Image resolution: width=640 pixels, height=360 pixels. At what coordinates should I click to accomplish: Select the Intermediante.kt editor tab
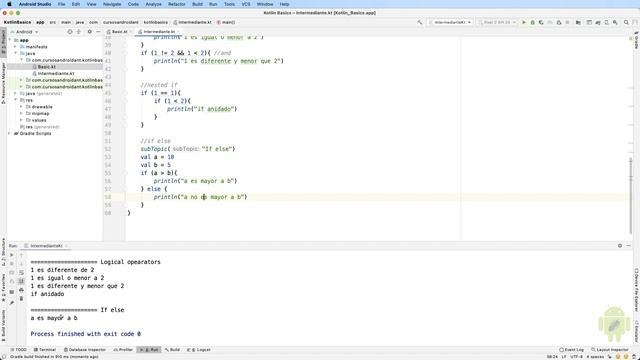pyautogui.click(x=159, y=32)
